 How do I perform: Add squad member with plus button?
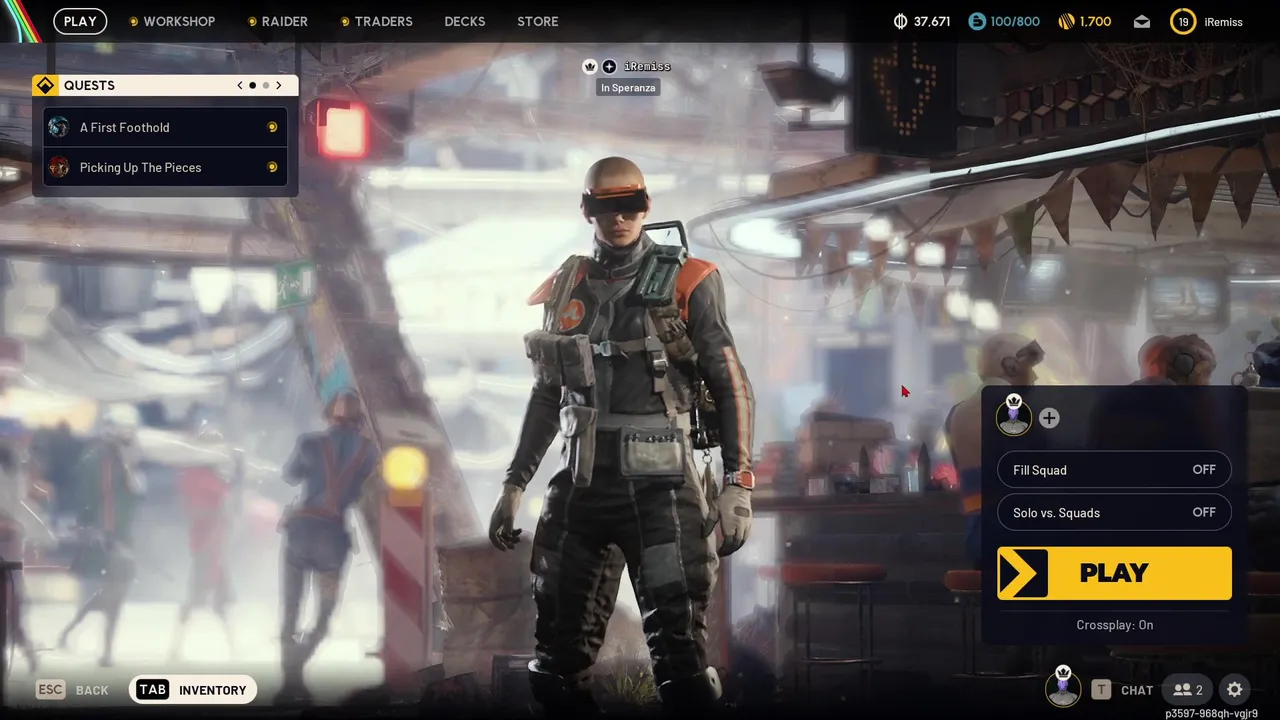coord(1049,418)
